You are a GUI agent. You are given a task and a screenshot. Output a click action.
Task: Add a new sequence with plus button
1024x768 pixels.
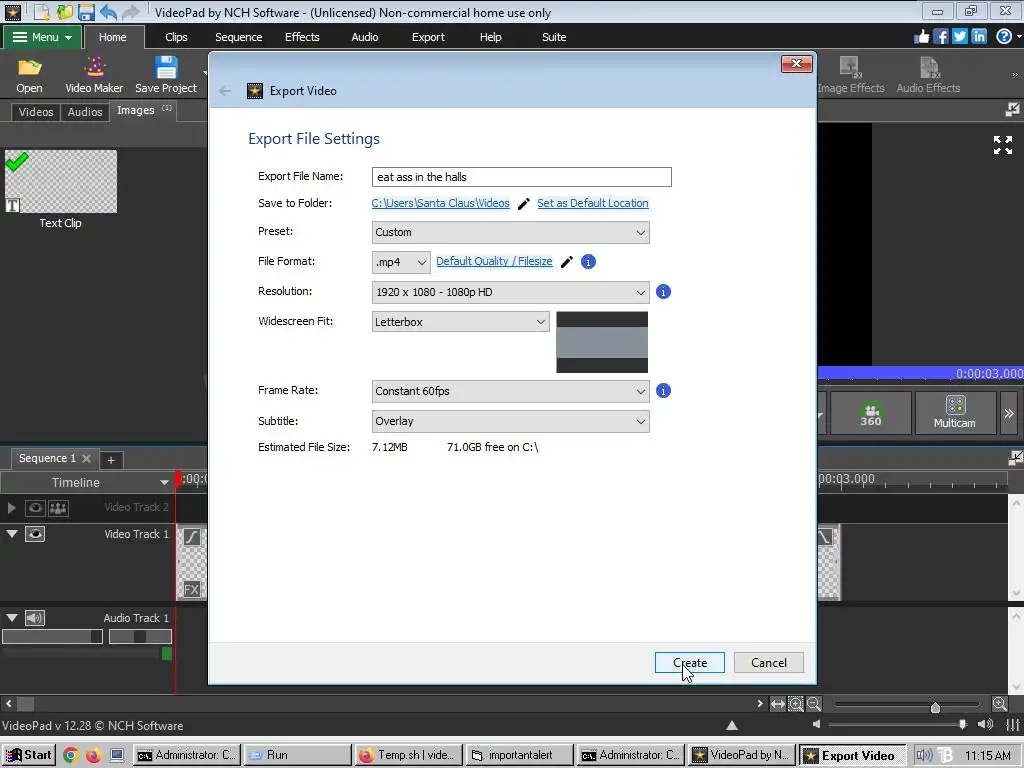point(111,460)
